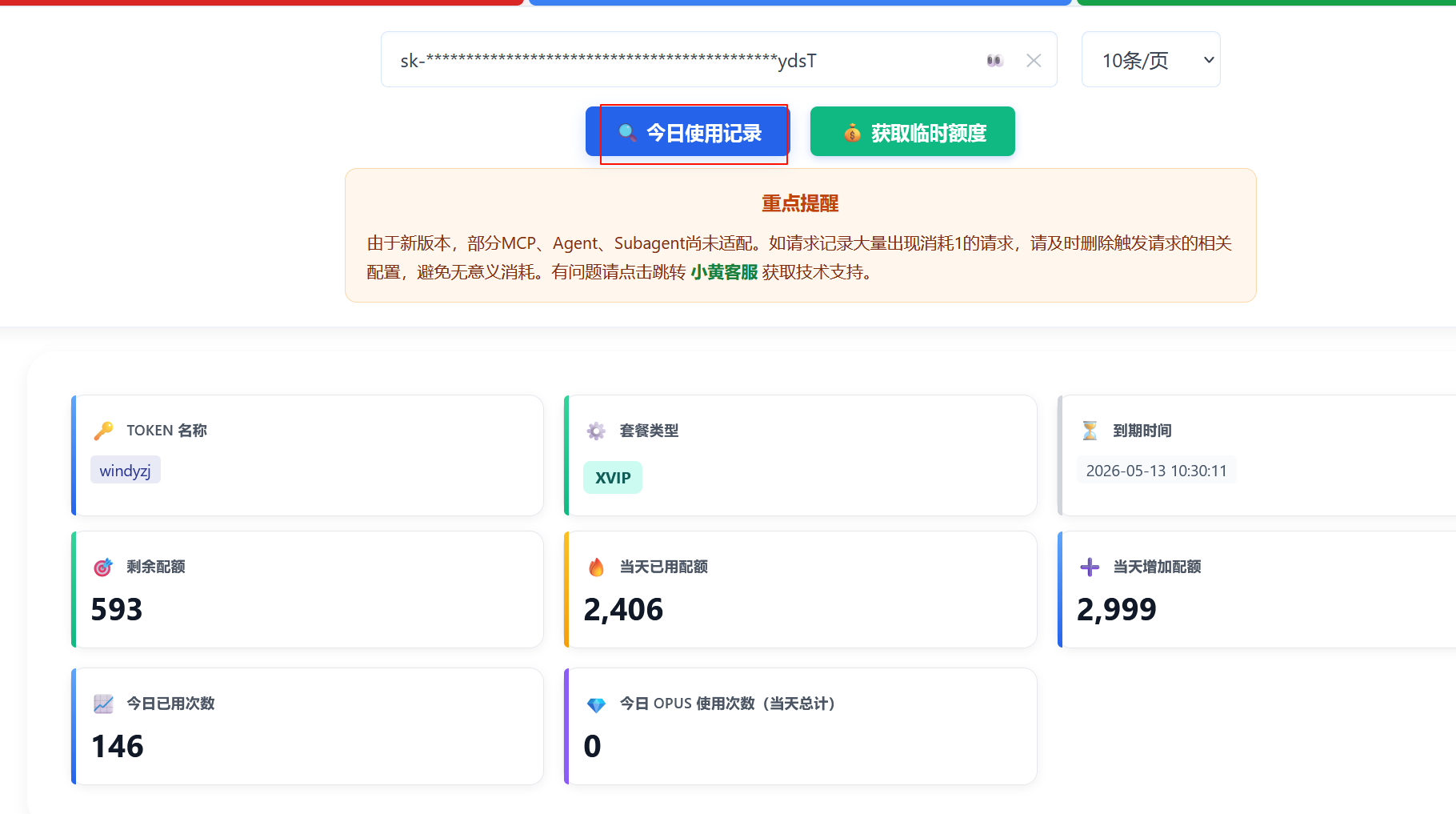This screenshot has width=1456, height=814.
Task: Select the remaining quota value 593
Action: click(x=117, y=610)
